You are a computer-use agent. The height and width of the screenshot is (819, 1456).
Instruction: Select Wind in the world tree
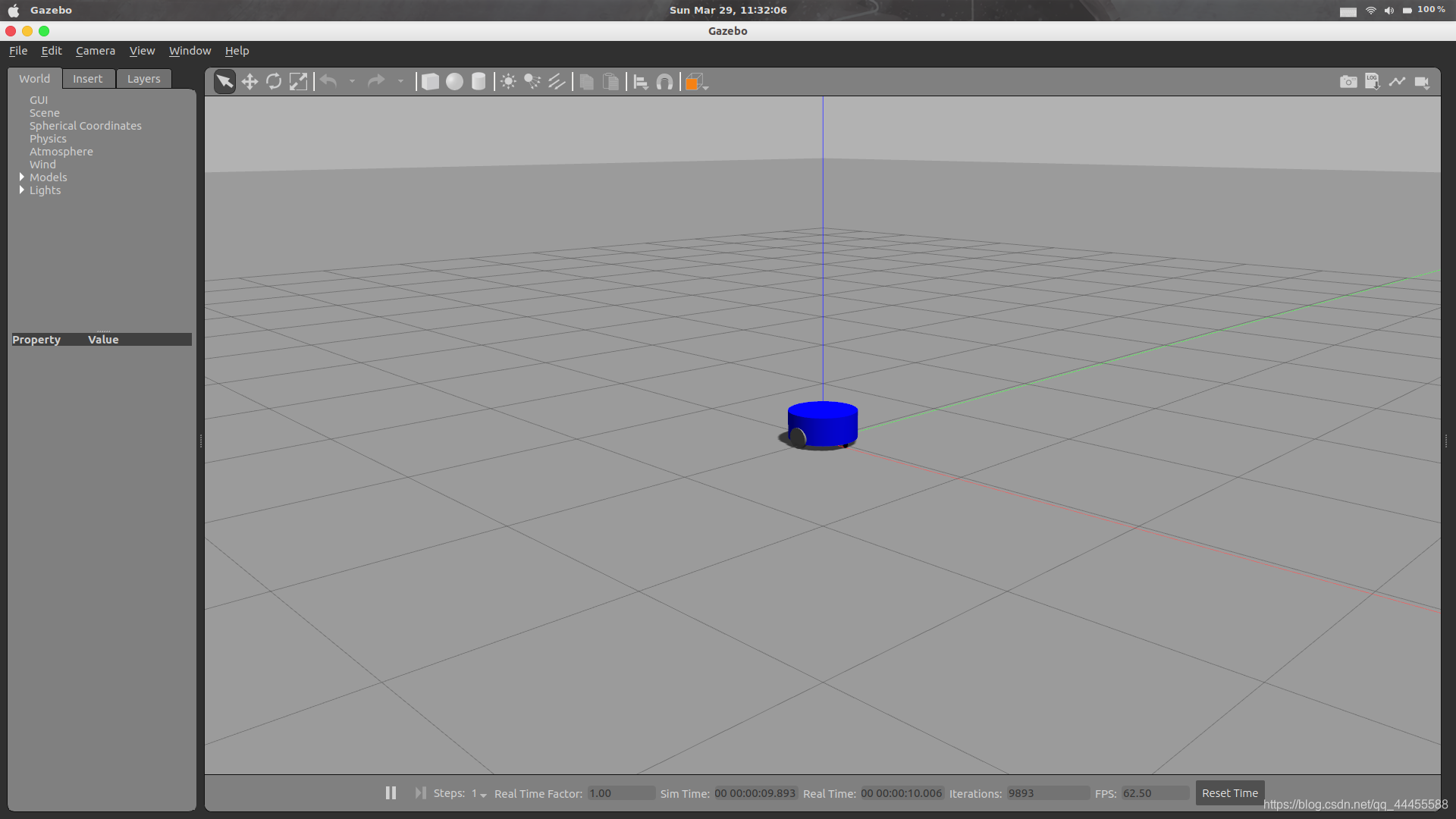pos(42,165)
